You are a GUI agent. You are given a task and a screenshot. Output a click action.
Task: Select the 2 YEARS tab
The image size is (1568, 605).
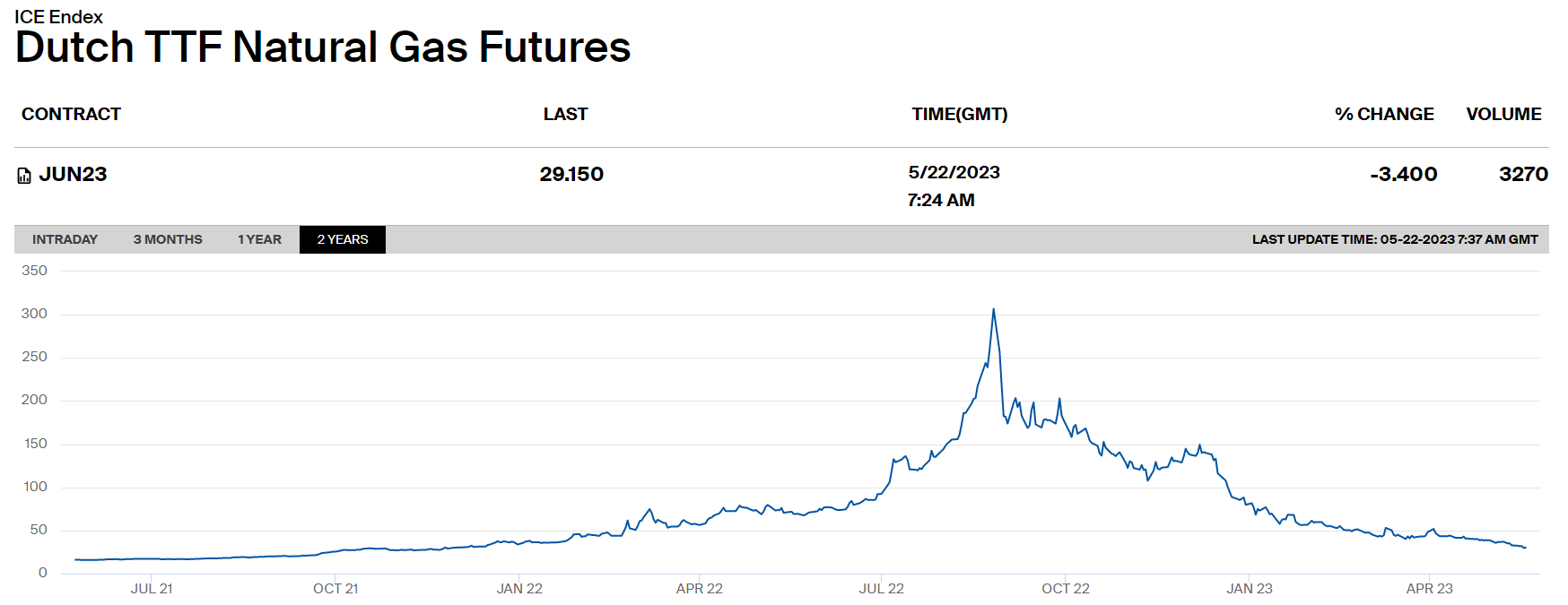[343, 239]
